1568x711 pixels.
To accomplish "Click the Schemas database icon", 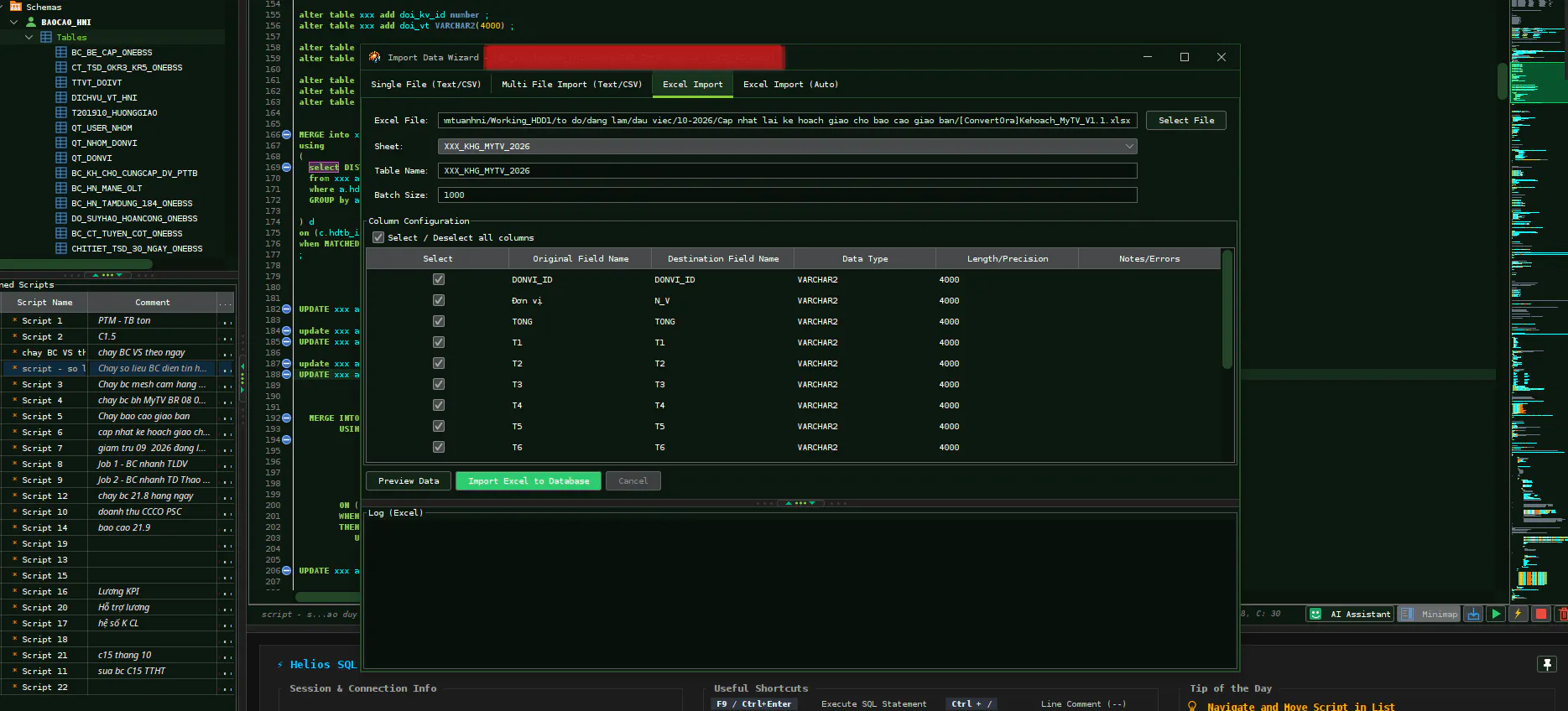I will [16, 6].
